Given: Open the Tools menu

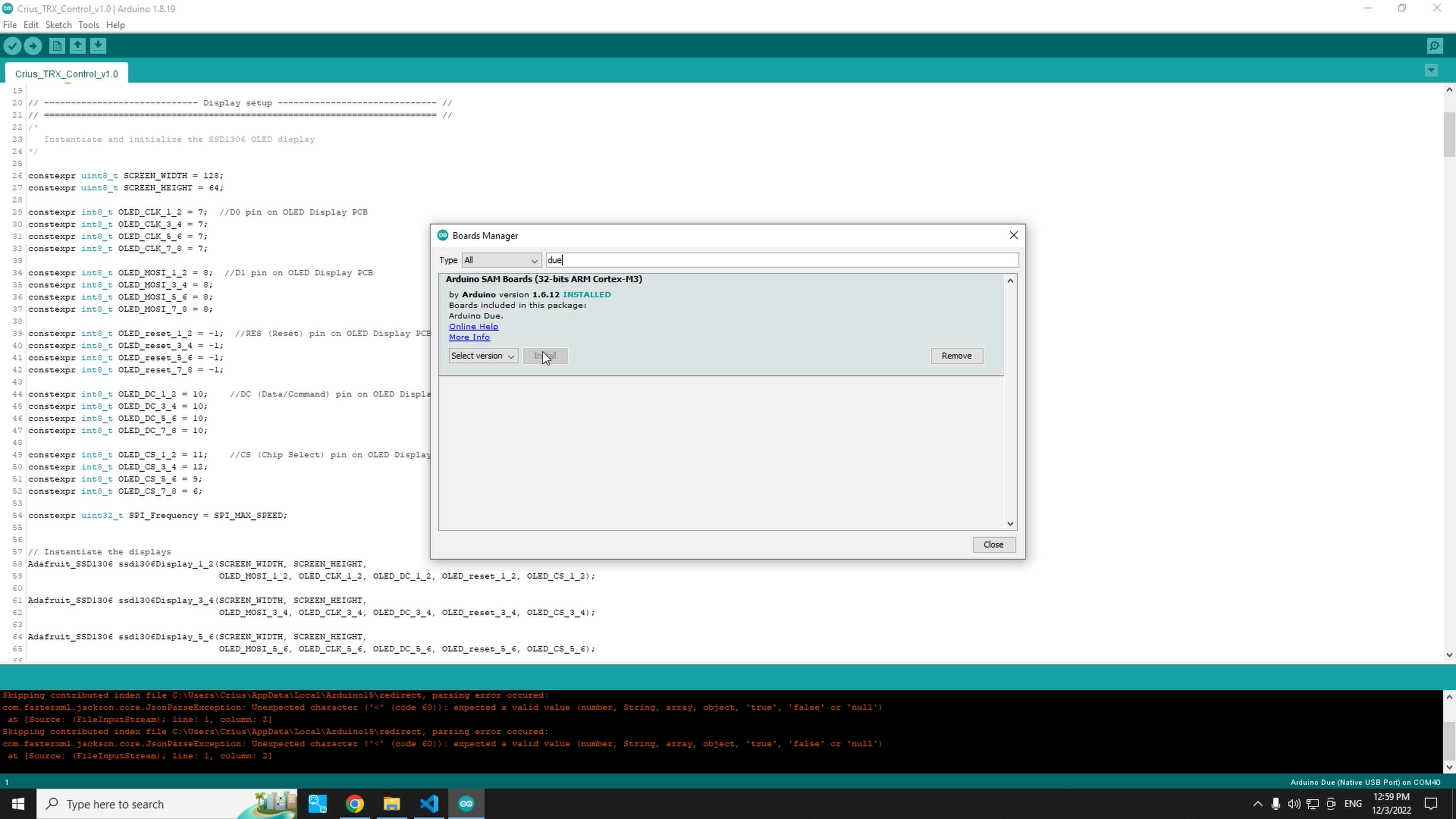Looking at the screenshot, I should click(x=88, y=24).
